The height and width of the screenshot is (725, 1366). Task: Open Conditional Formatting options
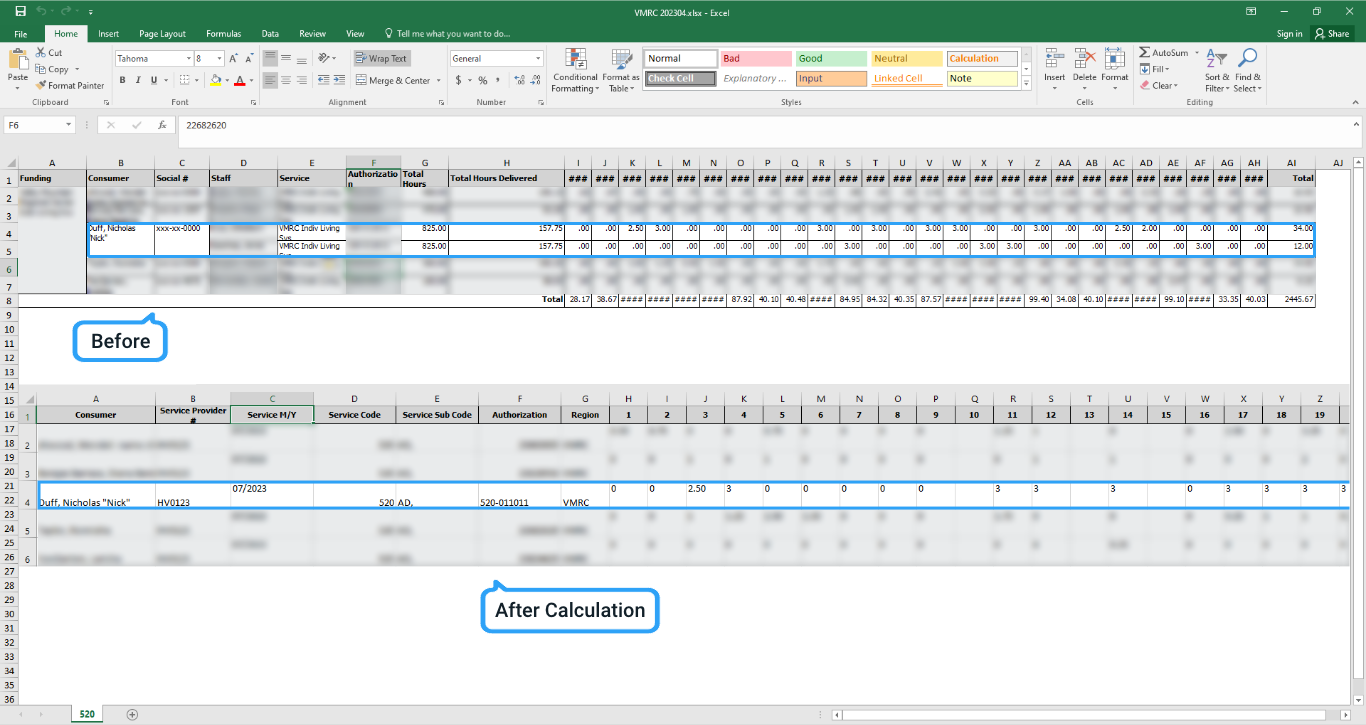(x=575, y=70)
